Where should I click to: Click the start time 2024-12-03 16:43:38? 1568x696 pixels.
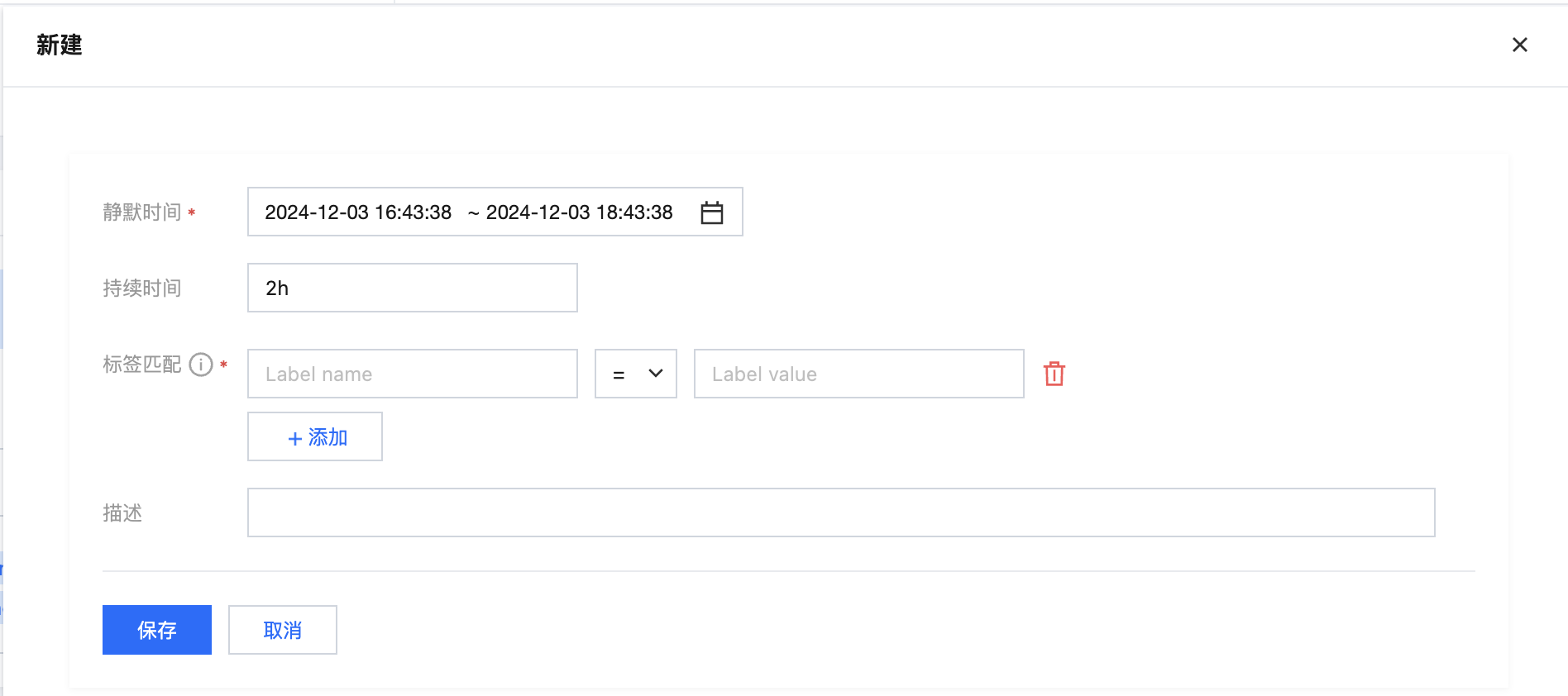[358, 212]
